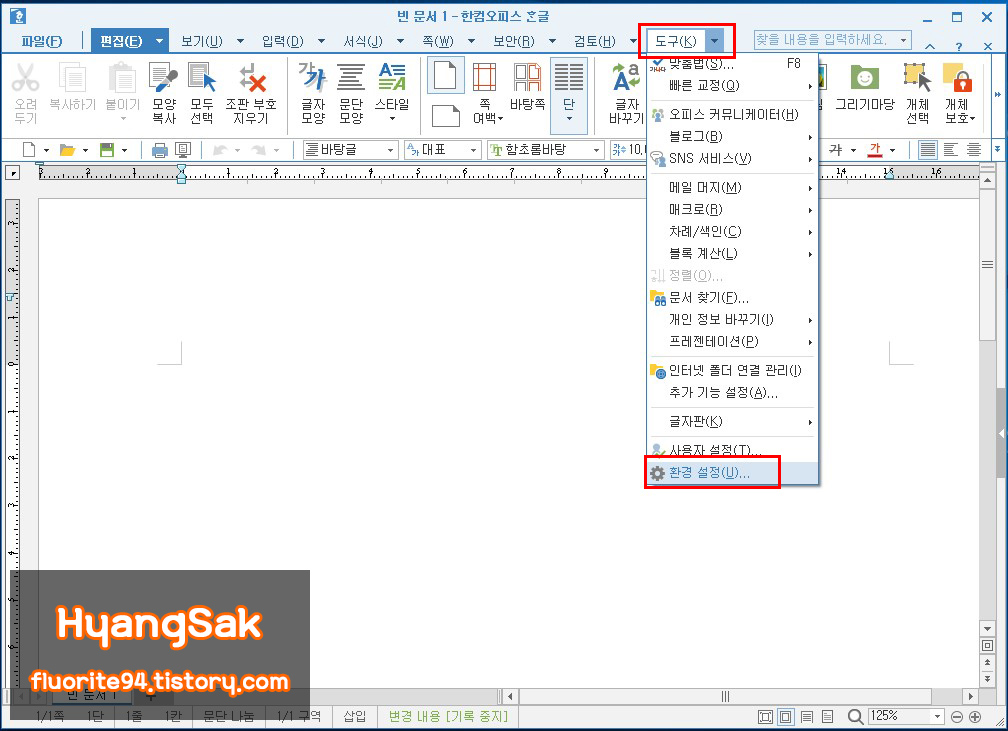Screen dimensions: 1008x731
Task: Select landscape page orientation icon
Action: click(x=446, y=116)
